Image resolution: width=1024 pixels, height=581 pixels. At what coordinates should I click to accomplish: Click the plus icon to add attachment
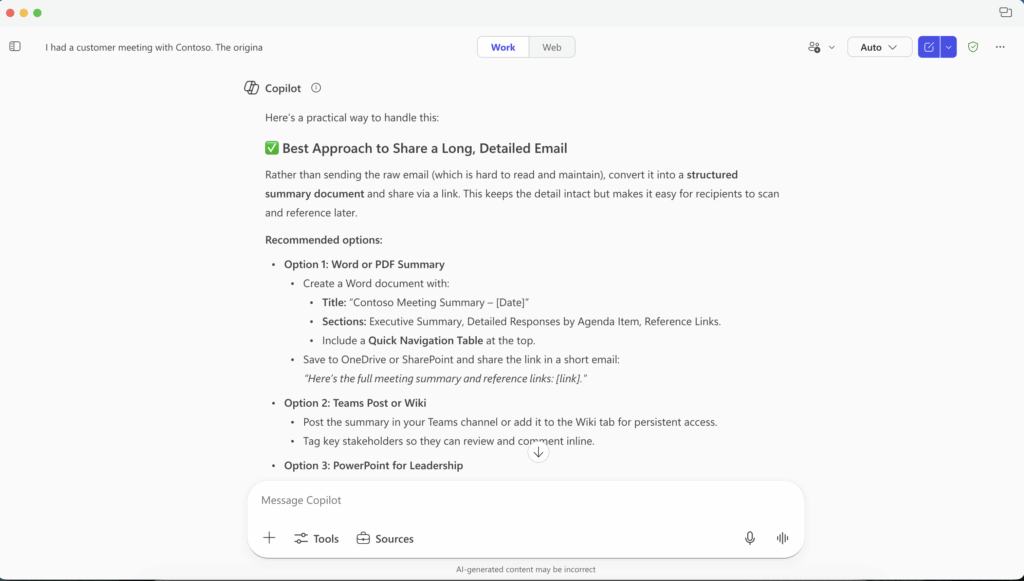pos(269,538)
